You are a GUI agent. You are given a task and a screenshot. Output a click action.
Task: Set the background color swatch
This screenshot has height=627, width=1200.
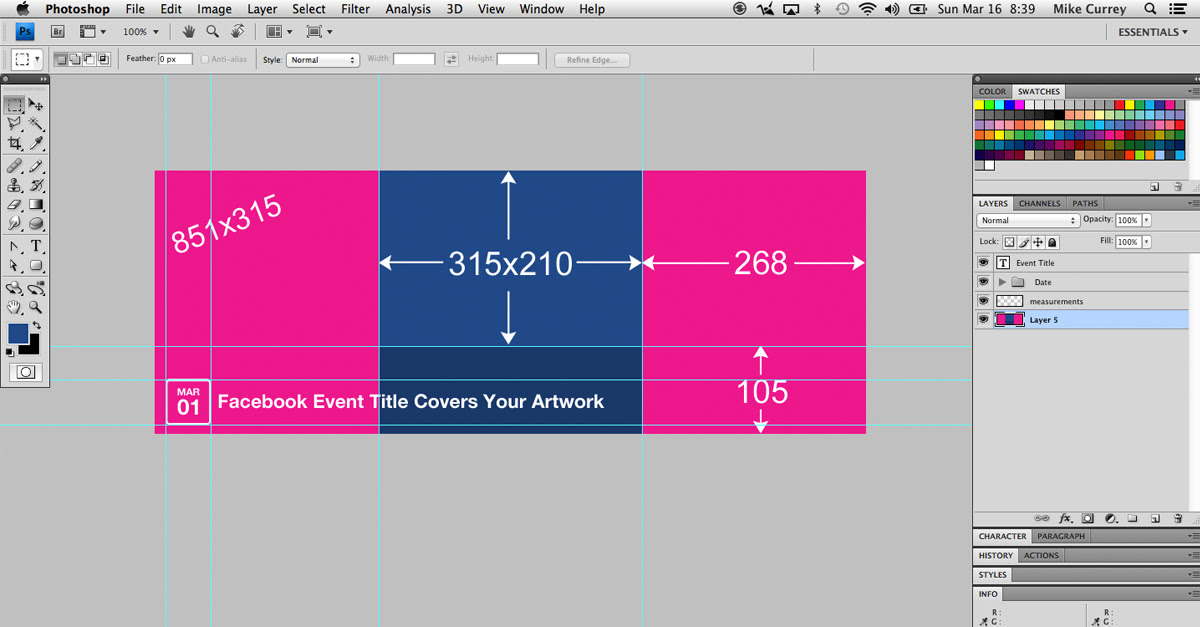33,348
